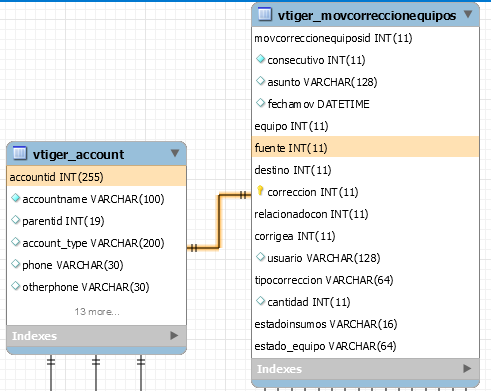Select the accountid INT(255) column
This screenshot has width=491, height=391.
pyautogui.click(x=96, y=177)
